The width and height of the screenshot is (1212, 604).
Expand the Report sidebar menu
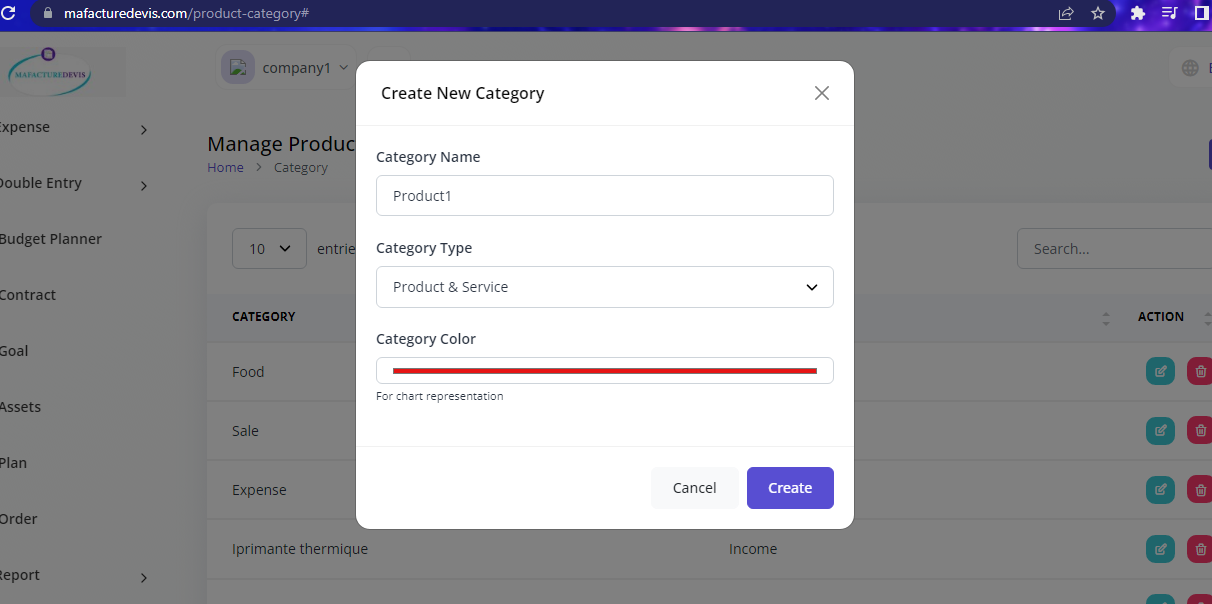[x=75, y=576]
